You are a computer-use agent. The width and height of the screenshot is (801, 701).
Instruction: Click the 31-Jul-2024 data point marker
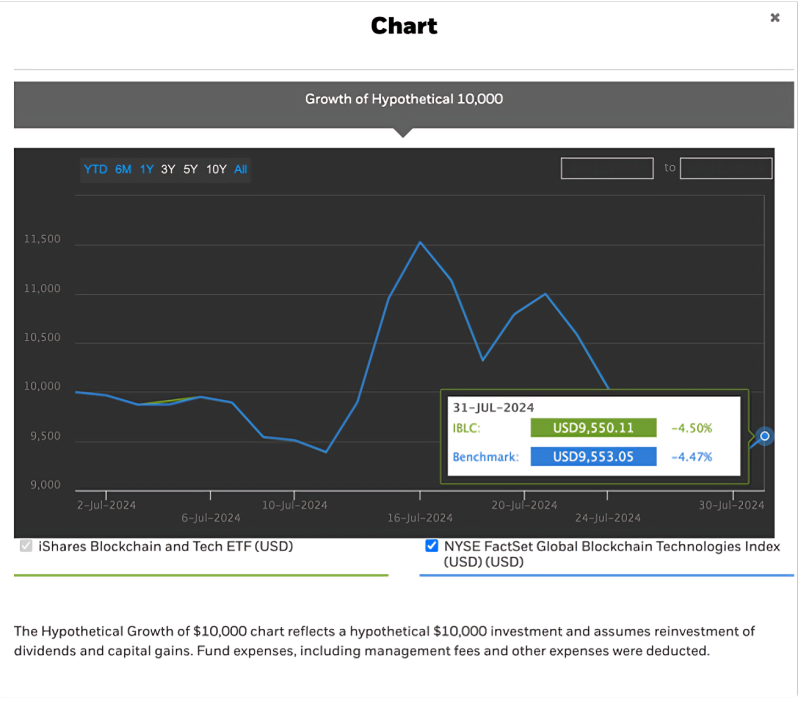[x=765, y=436]
